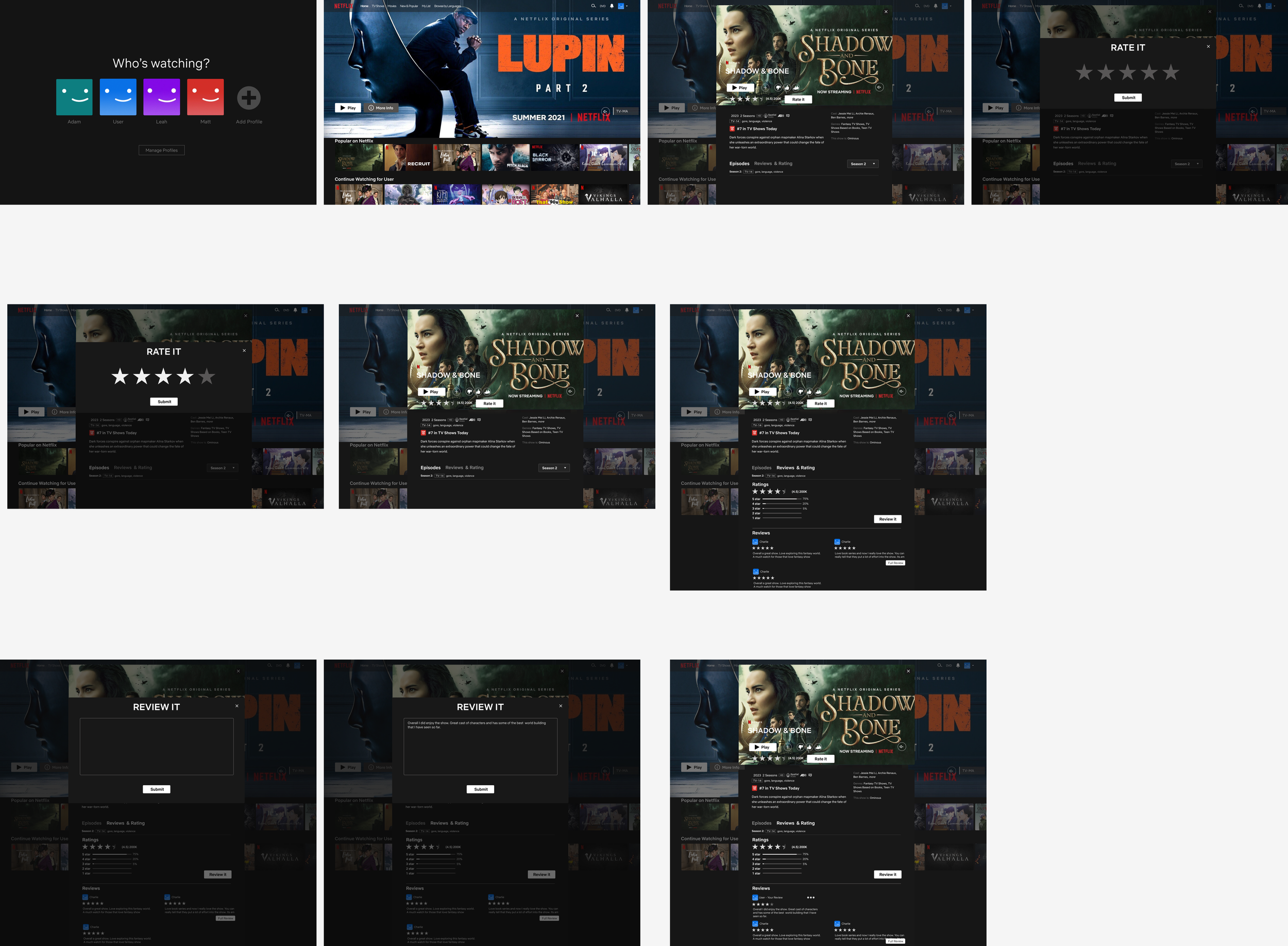This screenshot has height=946, width=1288.
Task: Toggle double thumbs-up on frame showing User's review
Action: point(818,747)
